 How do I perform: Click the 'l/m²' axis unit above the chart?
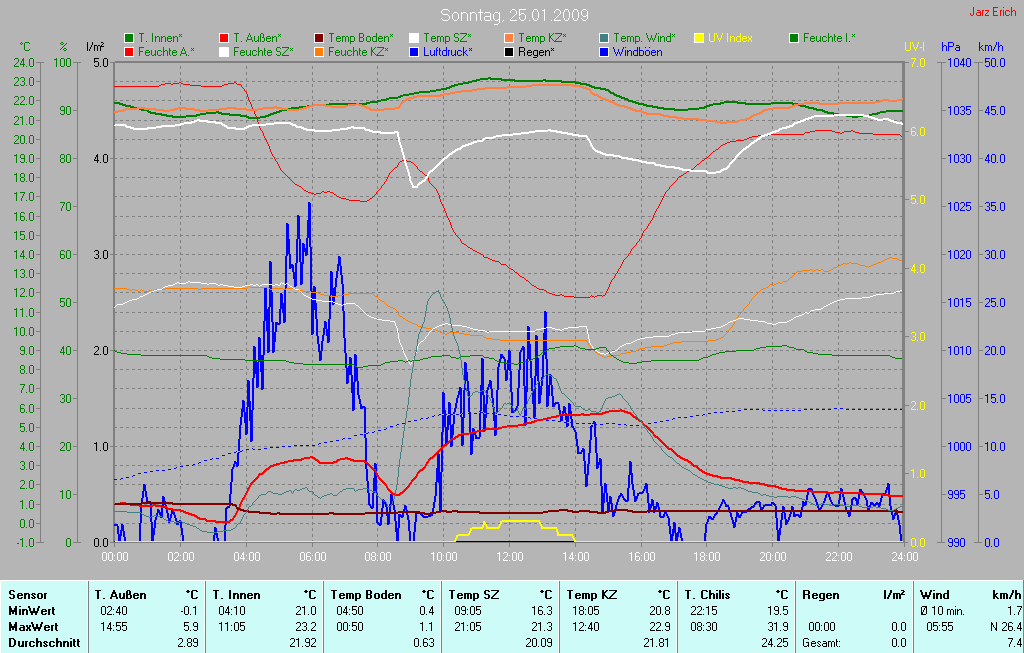95,47
